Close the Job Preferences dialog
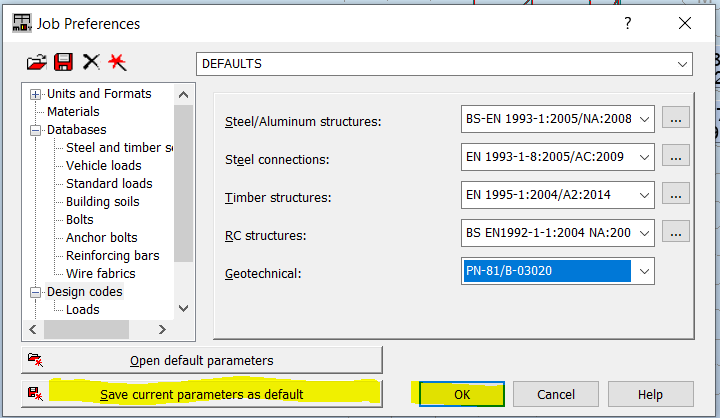This screenshot has height=418, width=720. (685, 23)
